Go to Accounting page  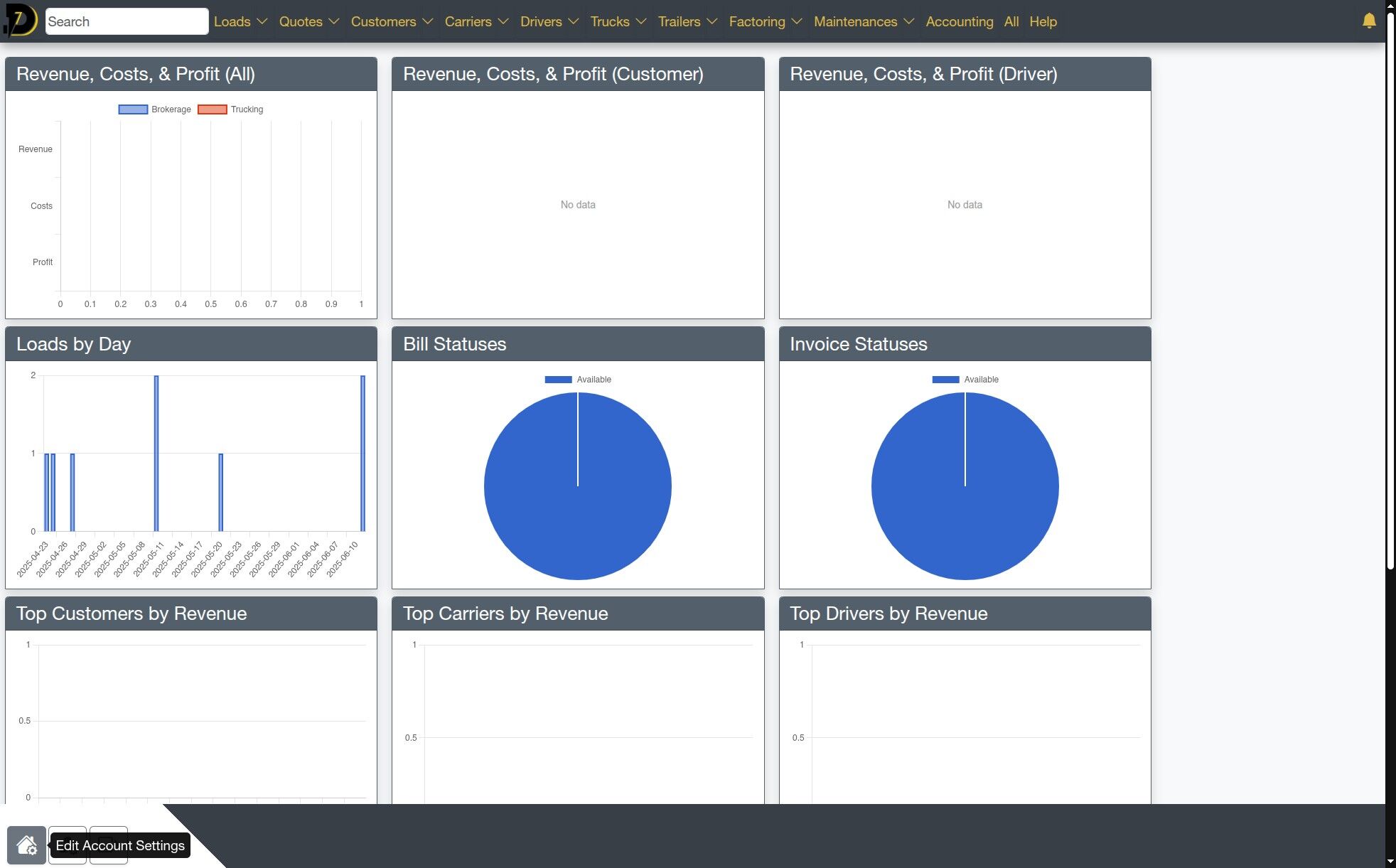click(x=959, y=21)
